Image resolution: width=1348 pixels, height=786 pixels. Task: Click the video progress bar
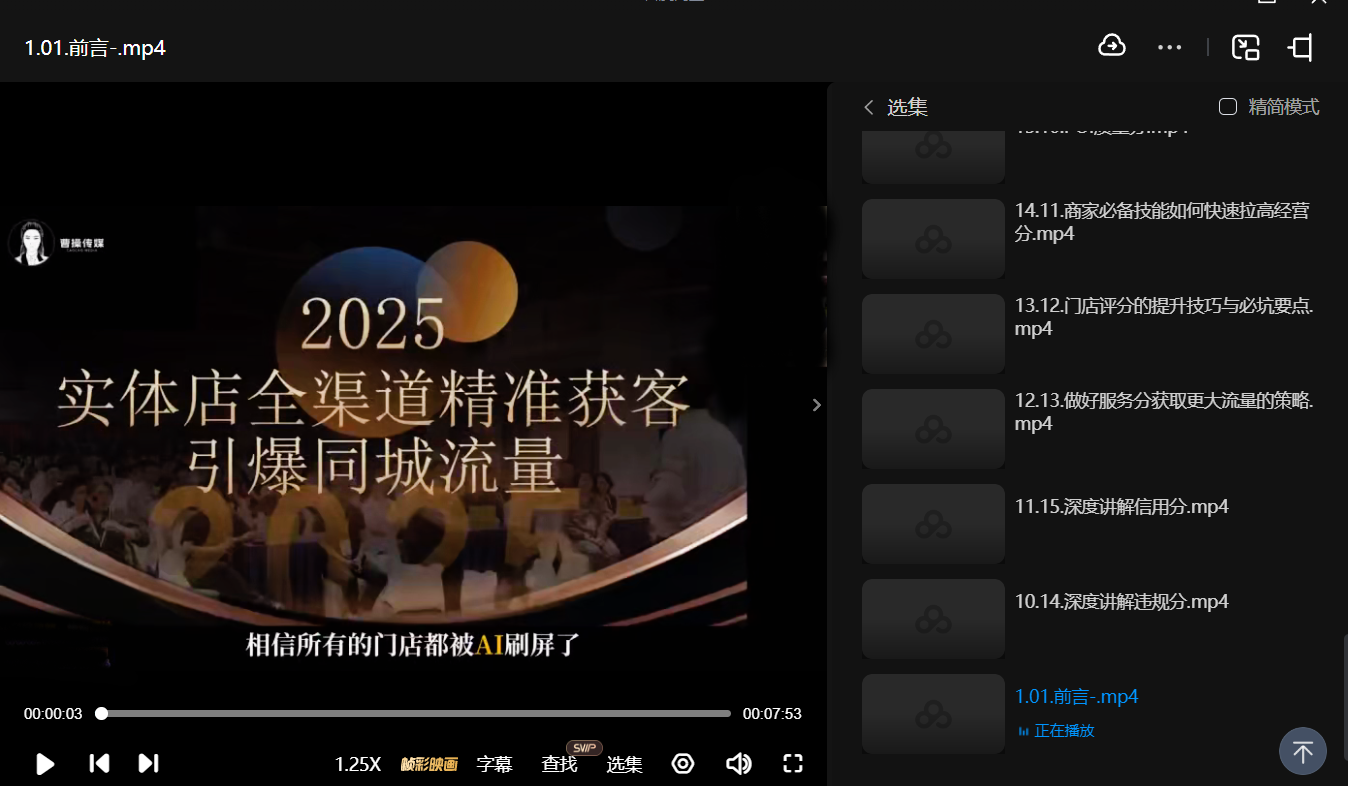click(415, 714)
